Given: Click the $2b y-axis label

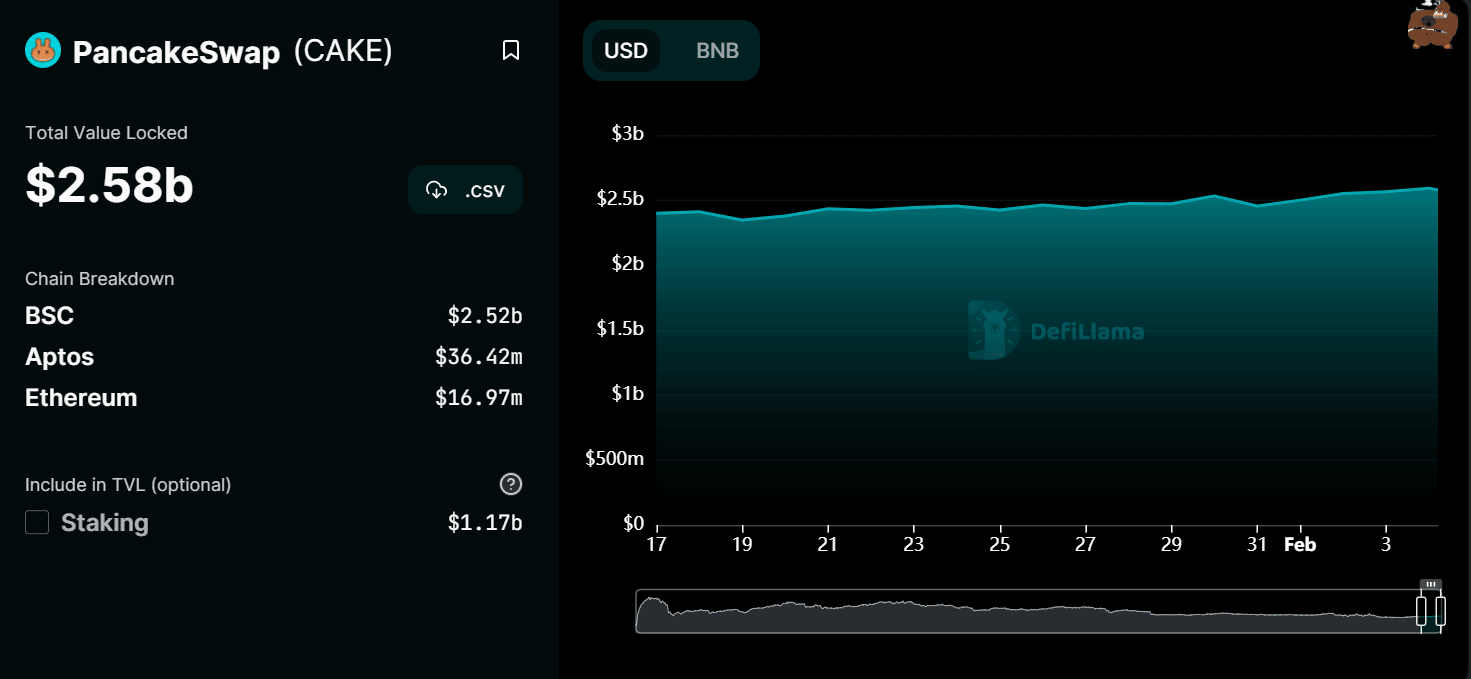Looking at the screenshot, I should (x=627, y=264).
